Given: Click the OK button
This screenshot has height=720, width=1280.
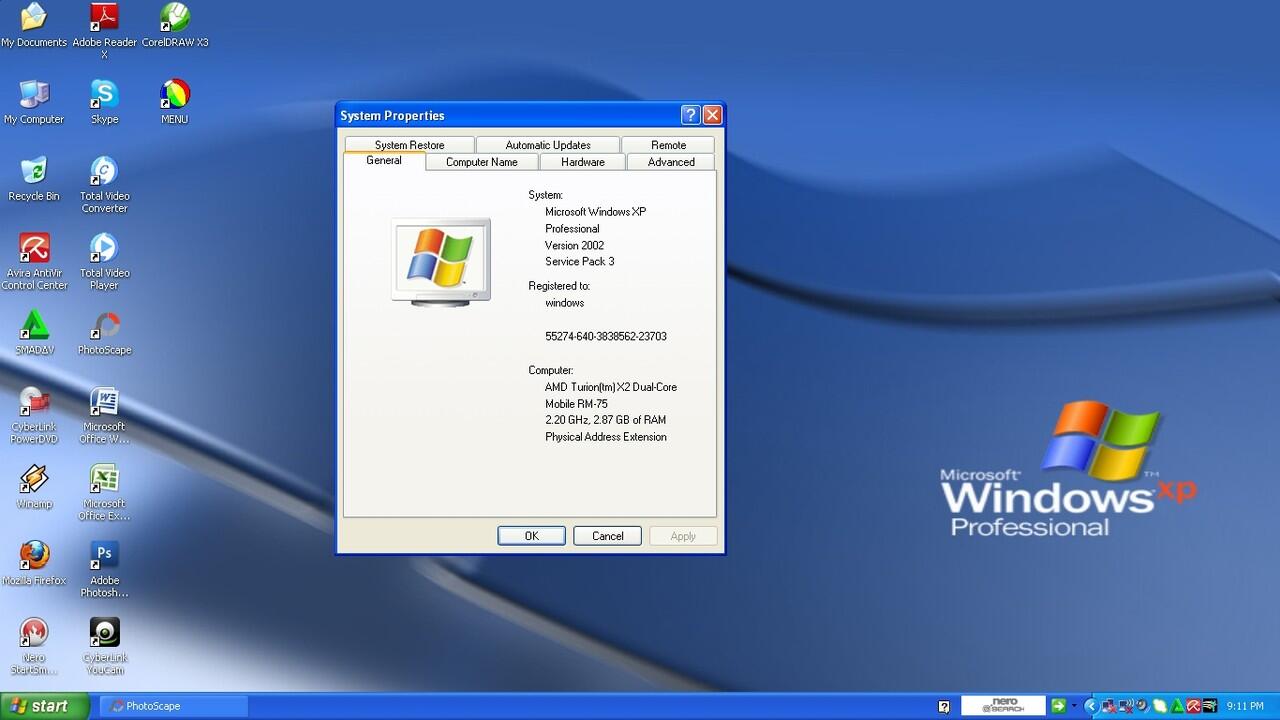Looking at the screenshot, I should coord(531,536).
